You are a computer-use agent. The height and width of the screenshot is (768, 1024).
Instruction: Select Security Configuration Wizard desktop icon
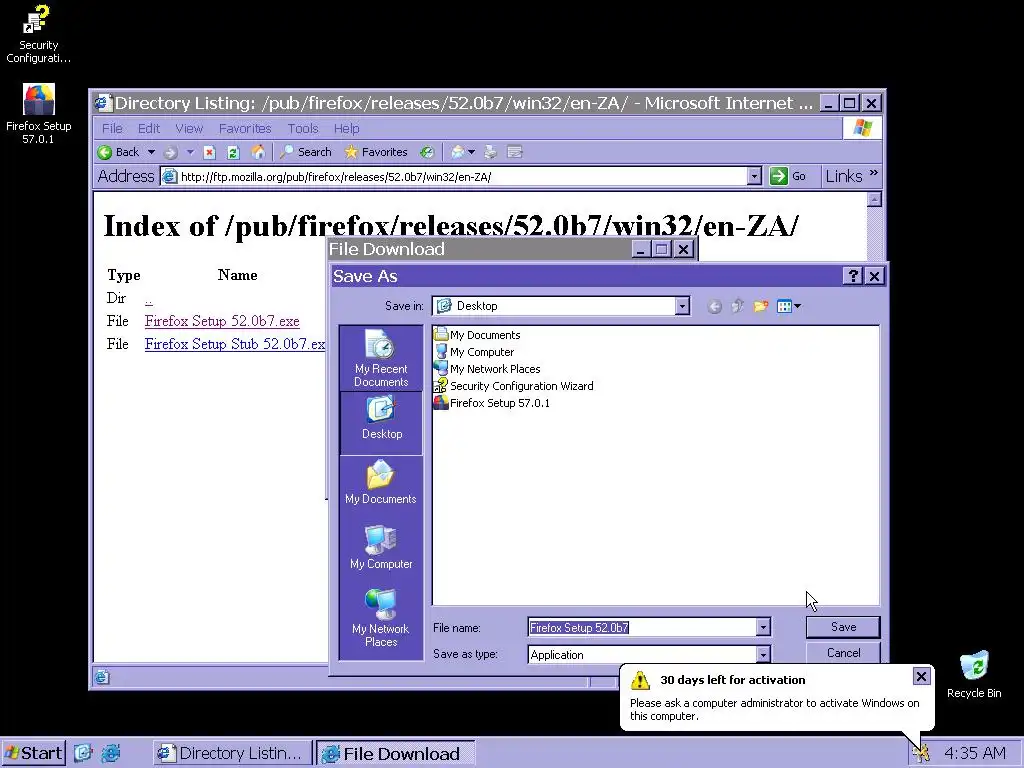click(x=39, y=34)
